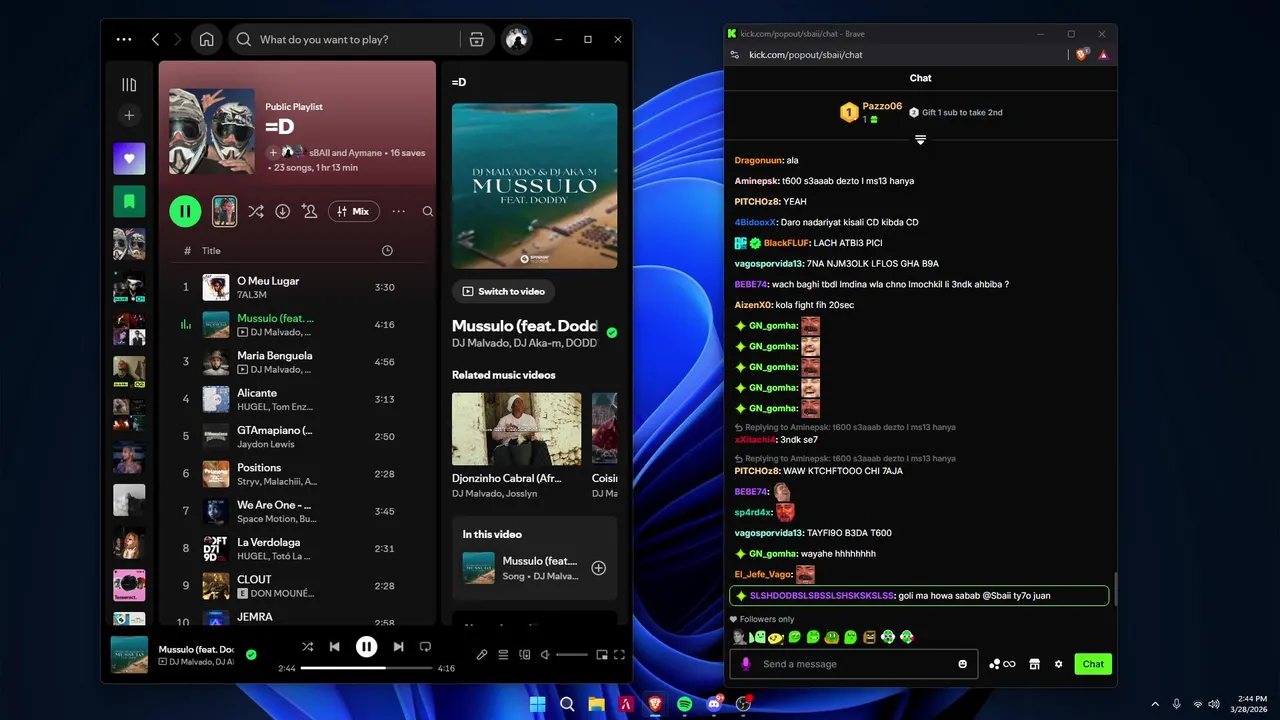Open Spotify Browse icon in search bar
1280x720 pixels.
(476, 40)
